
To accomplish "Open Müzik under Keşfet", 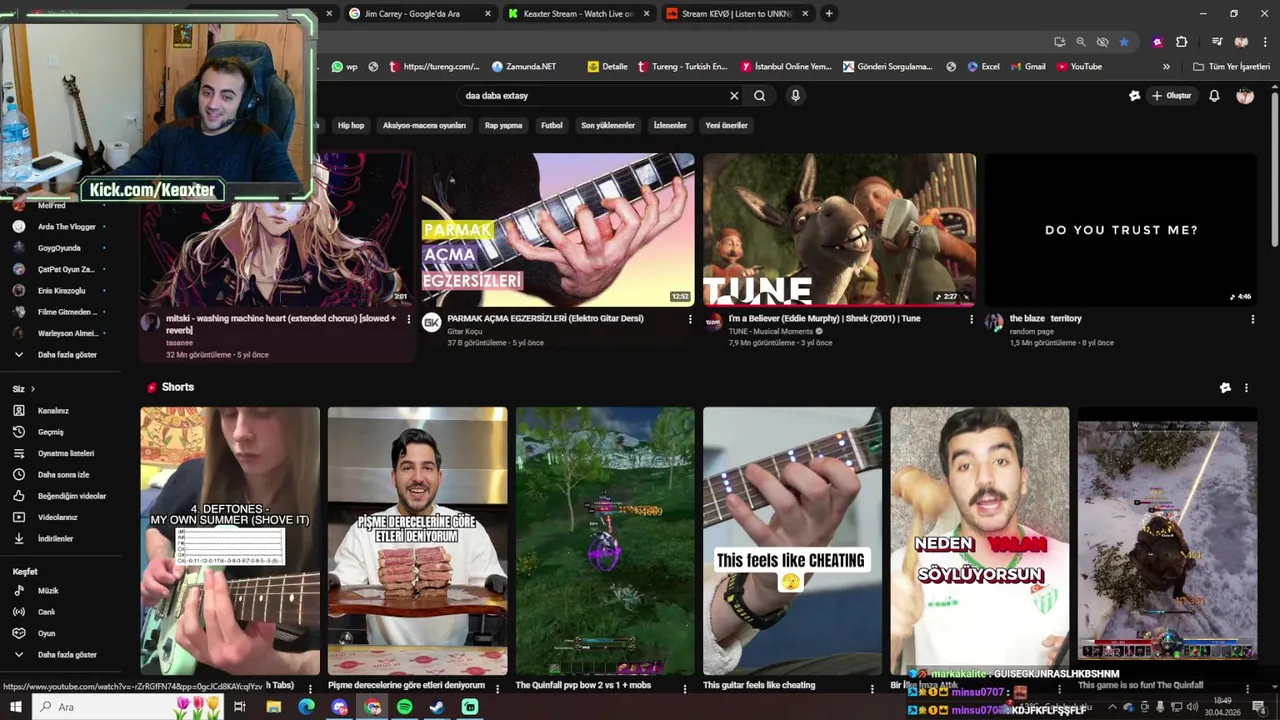I will tap(48, 591).
